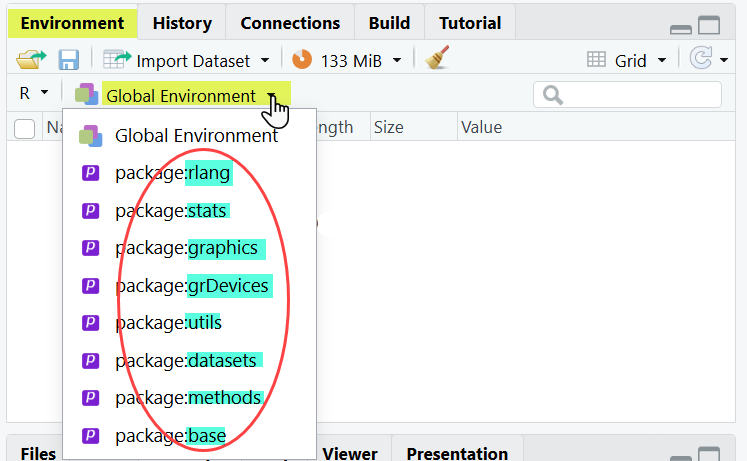Clear objects with the broom icon
747x461 pixels.
click(x=437, y=60)
